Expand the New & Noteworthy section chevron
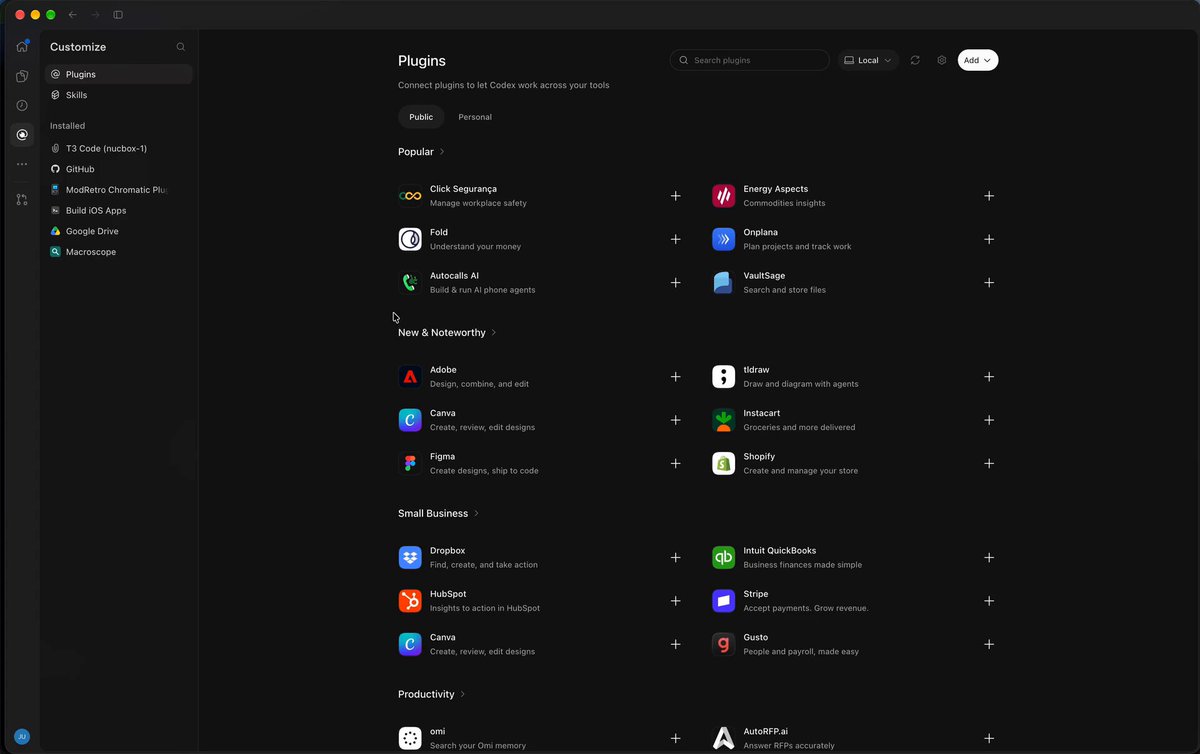The height and width of the screenshot is (754, 1200). [494, 333]
